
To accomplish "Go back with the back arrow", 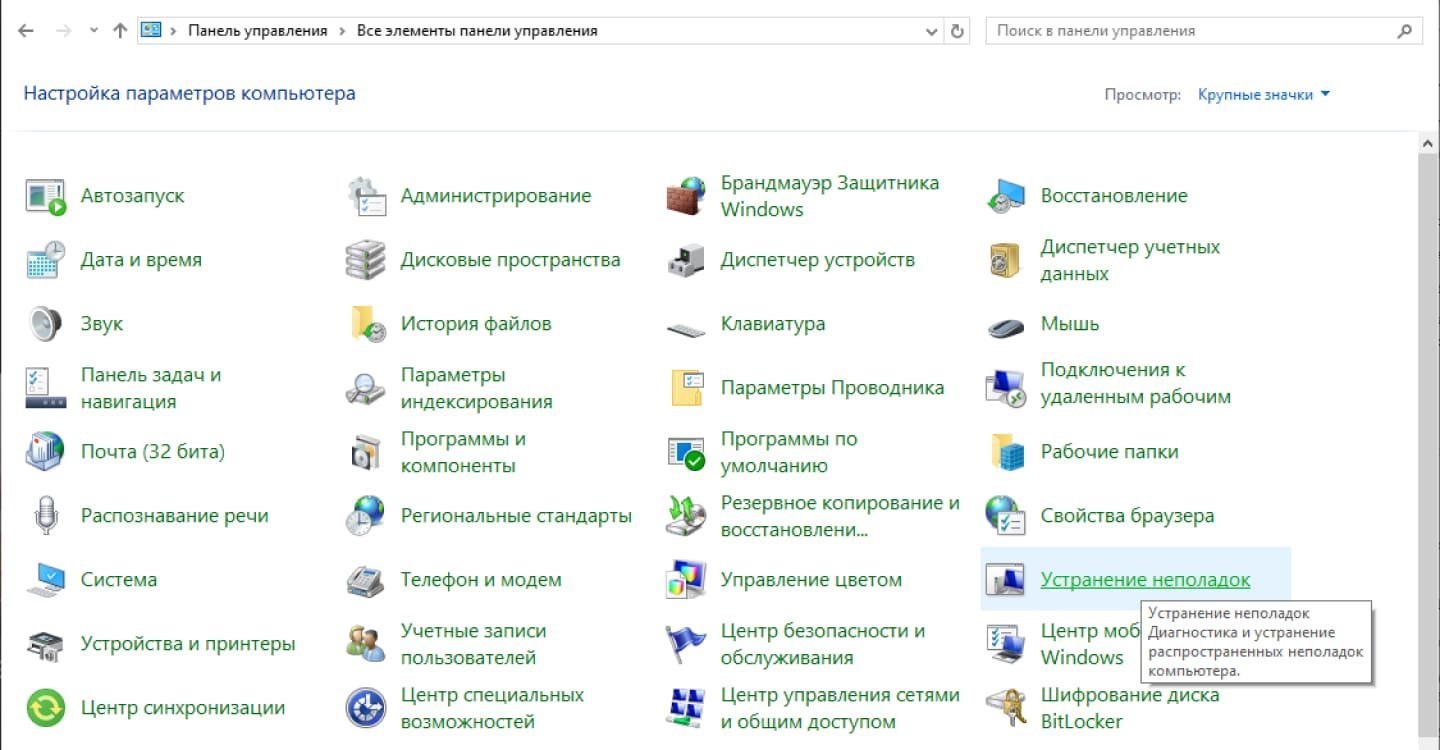I will [x=26, y=31].
